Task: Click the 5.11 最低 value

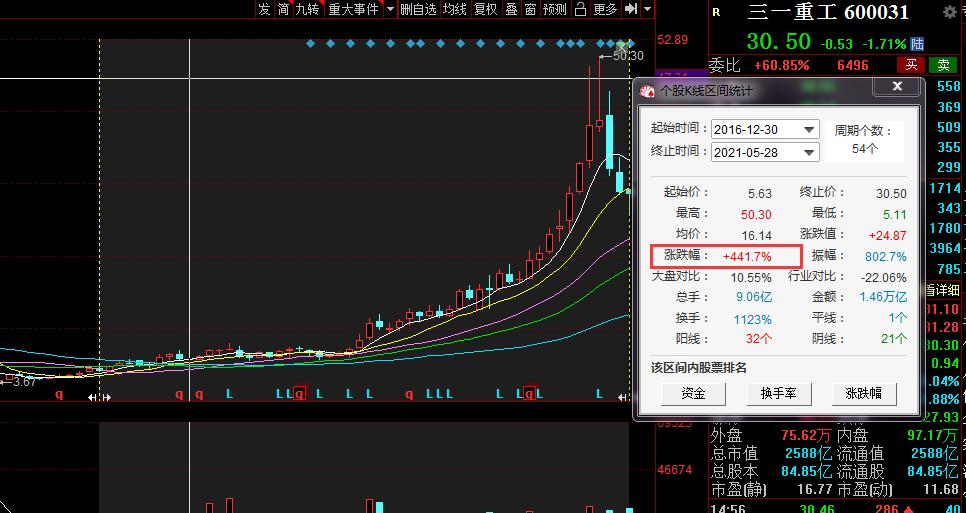Action: point(894,214)
